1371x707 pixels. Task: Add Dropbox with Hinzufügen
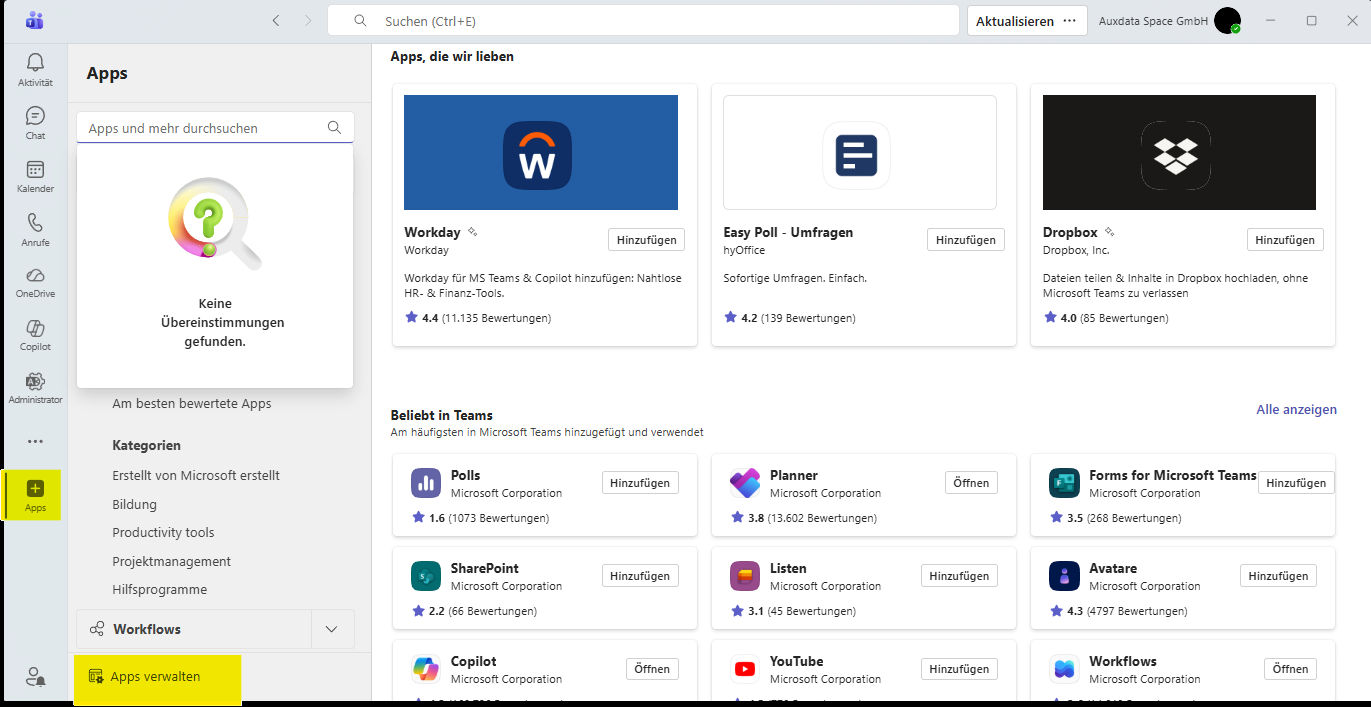1285,240
